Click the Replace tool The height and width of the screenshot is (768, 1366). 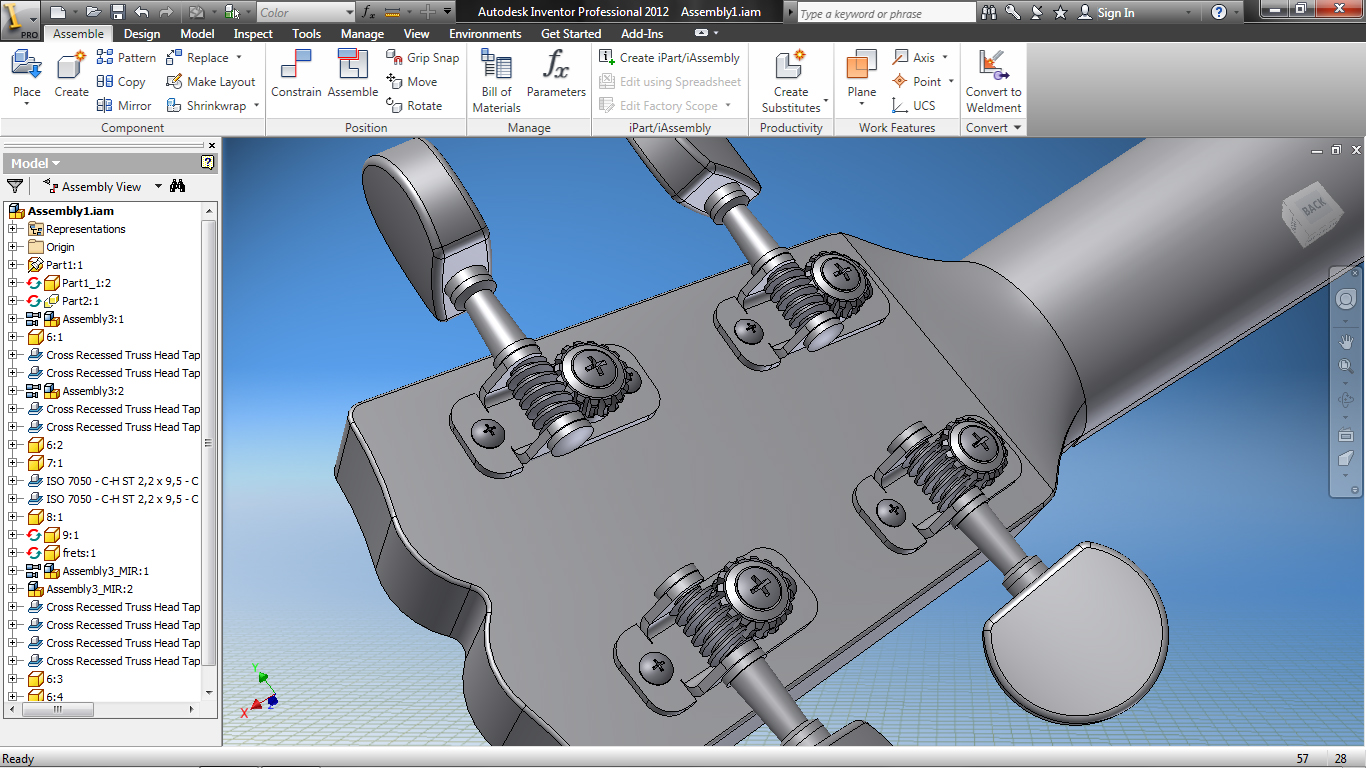click(204, 58)
